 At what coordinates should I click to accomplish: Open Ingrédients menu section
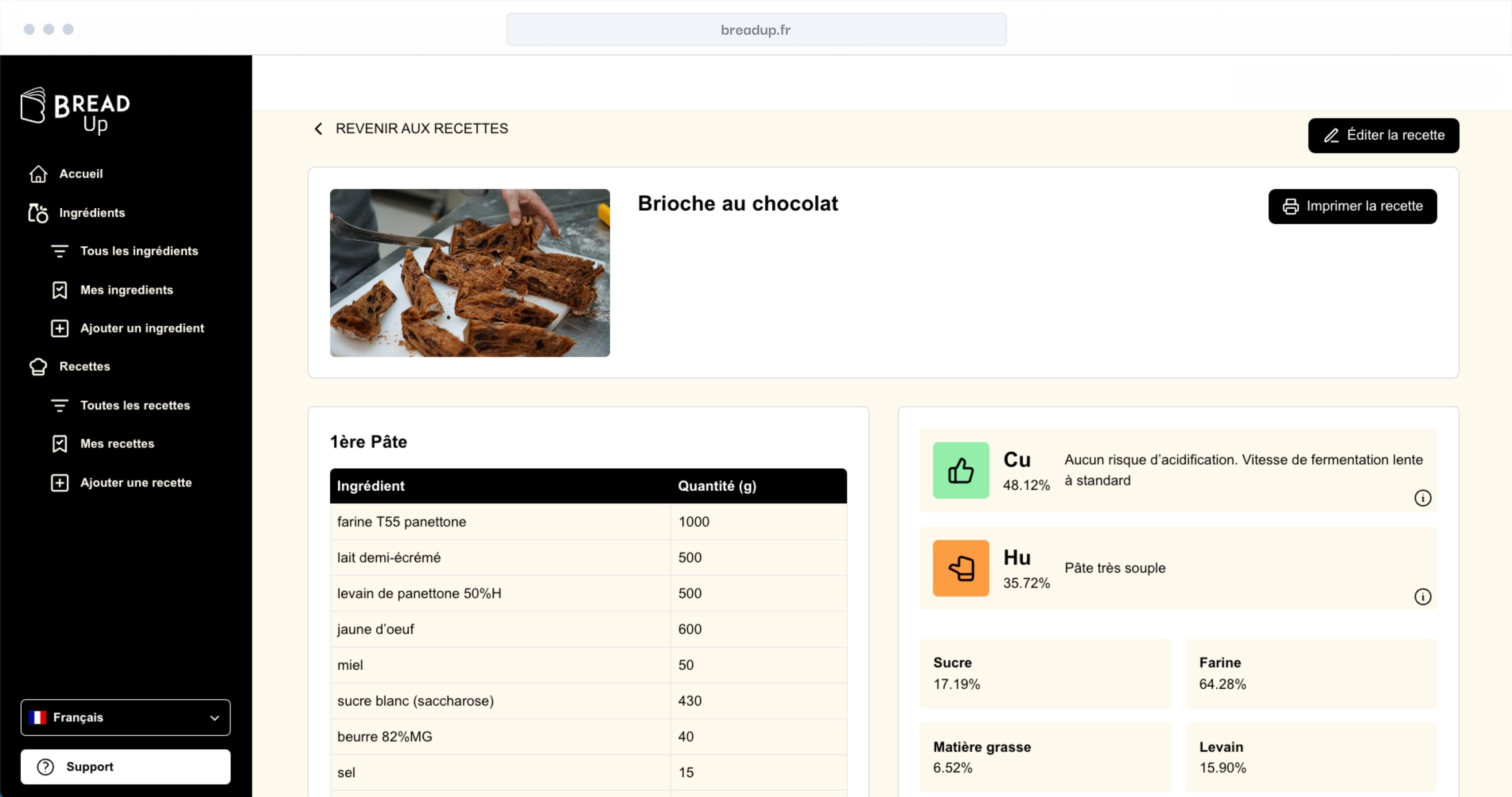pos(92,213)
